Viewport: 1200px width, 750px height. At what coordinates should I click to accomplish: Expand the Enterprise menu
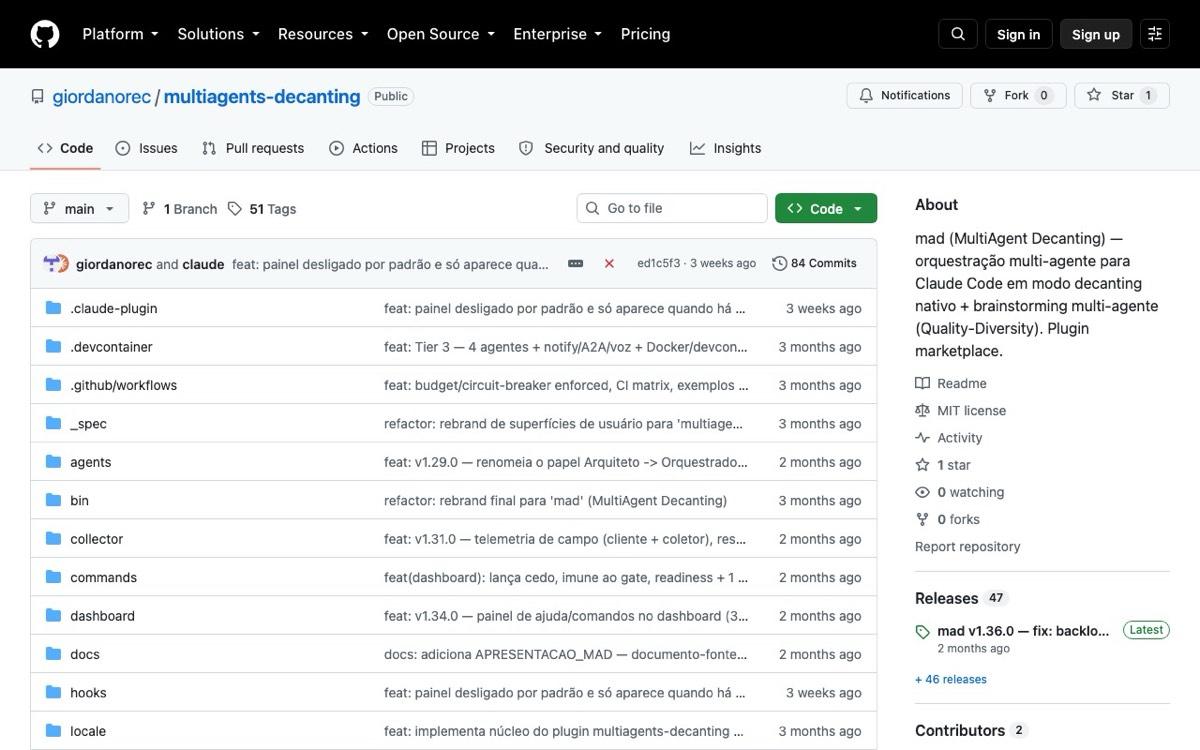[557, 34]
